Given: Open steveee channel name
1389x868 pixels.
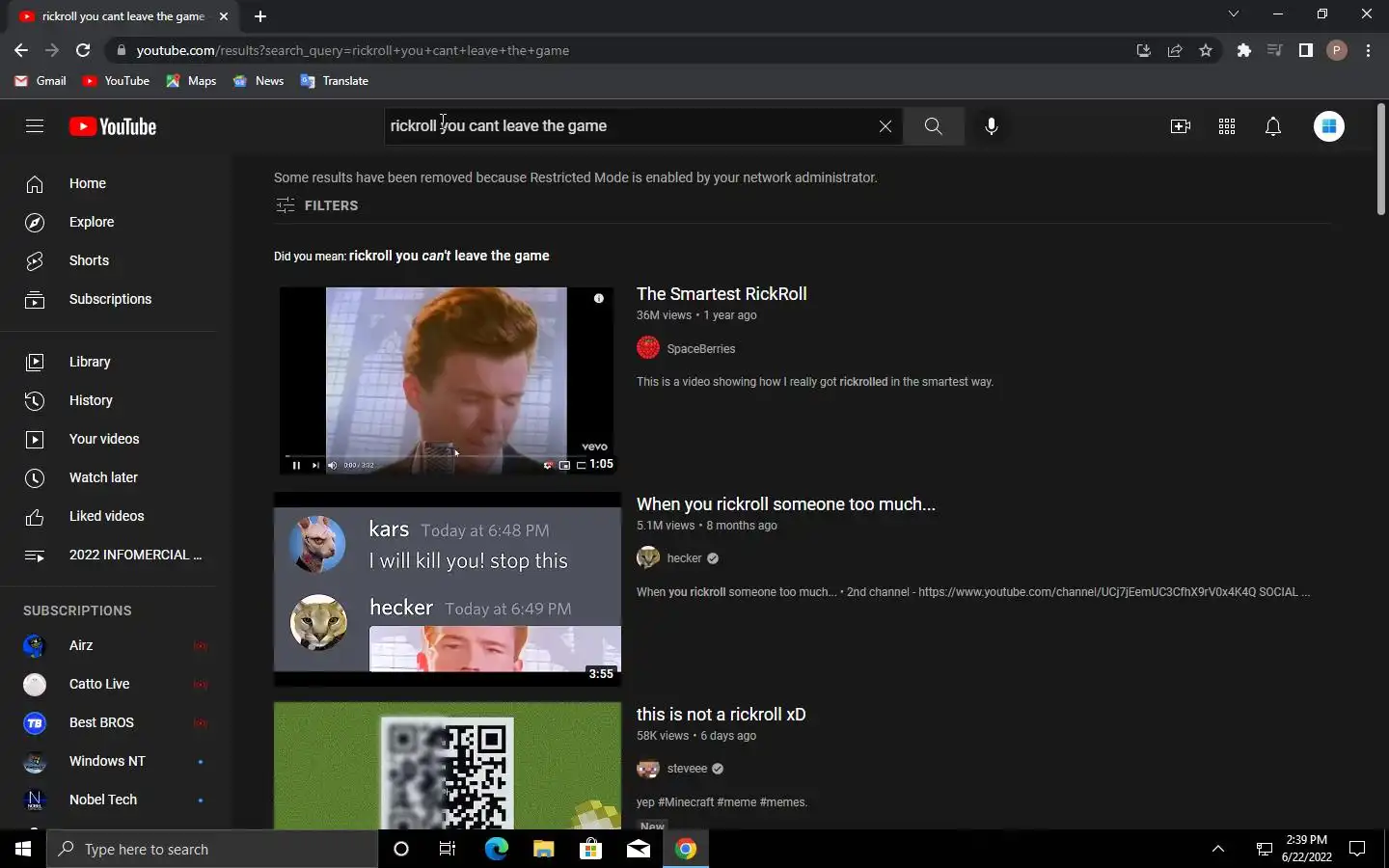Looking at the screenshot, I should 687,769.
